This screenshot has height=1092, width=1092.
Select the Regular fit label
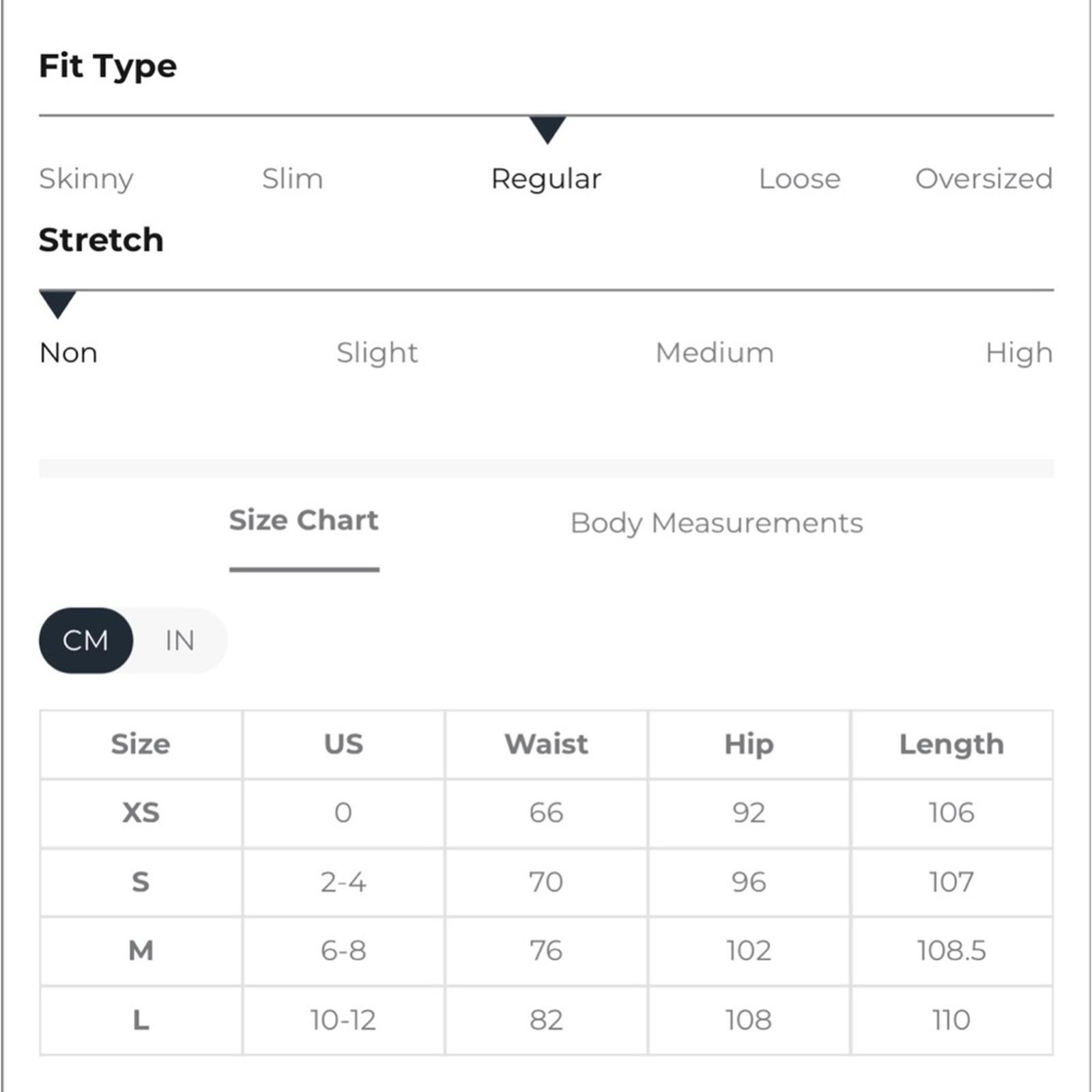point(547,179)
